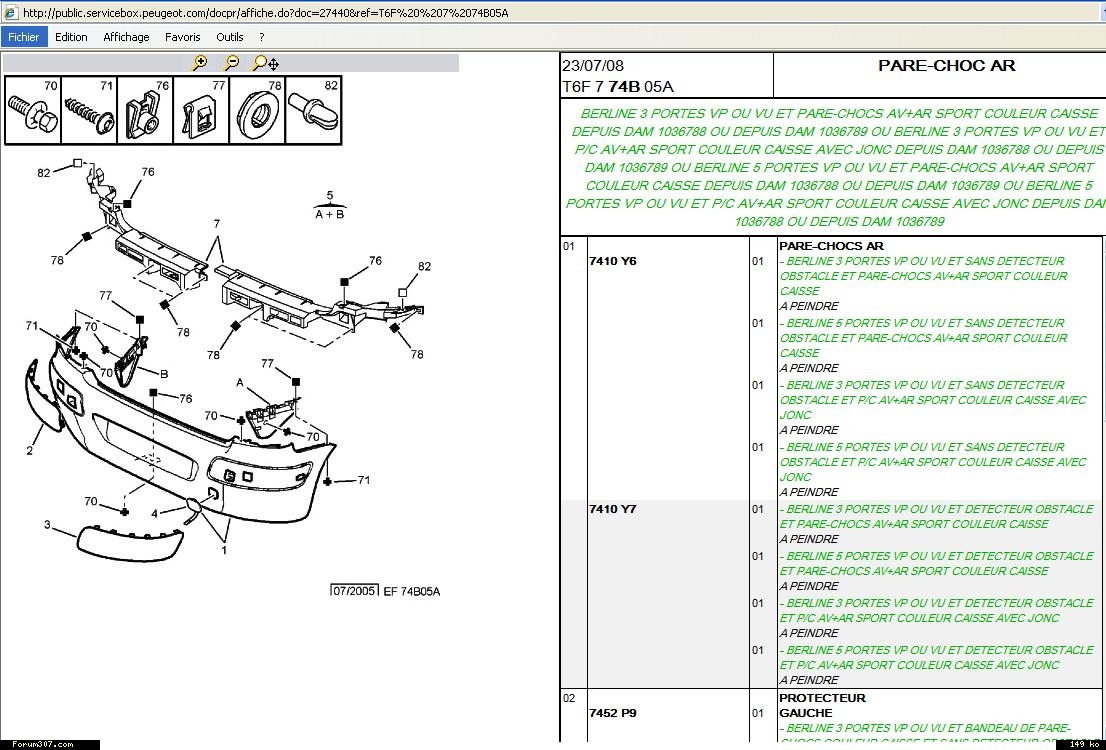The height and width of the screenshot is (750, 1106).
Task: Select part thumbnail 70 bolt
Action: pos(33,111)
